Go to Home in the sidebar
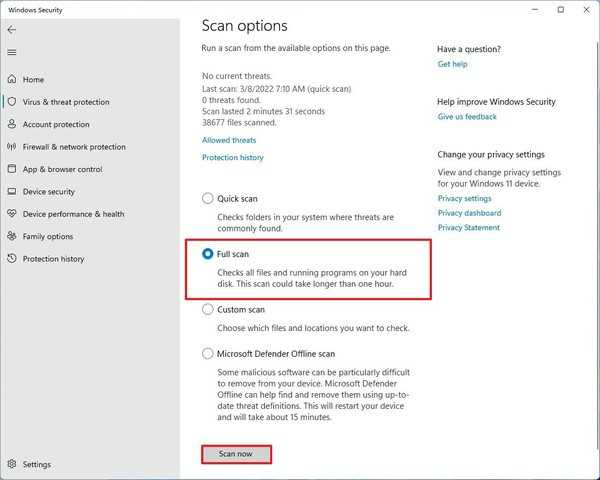600x480 pixels. pyautogui.click(x=33, y=80)
